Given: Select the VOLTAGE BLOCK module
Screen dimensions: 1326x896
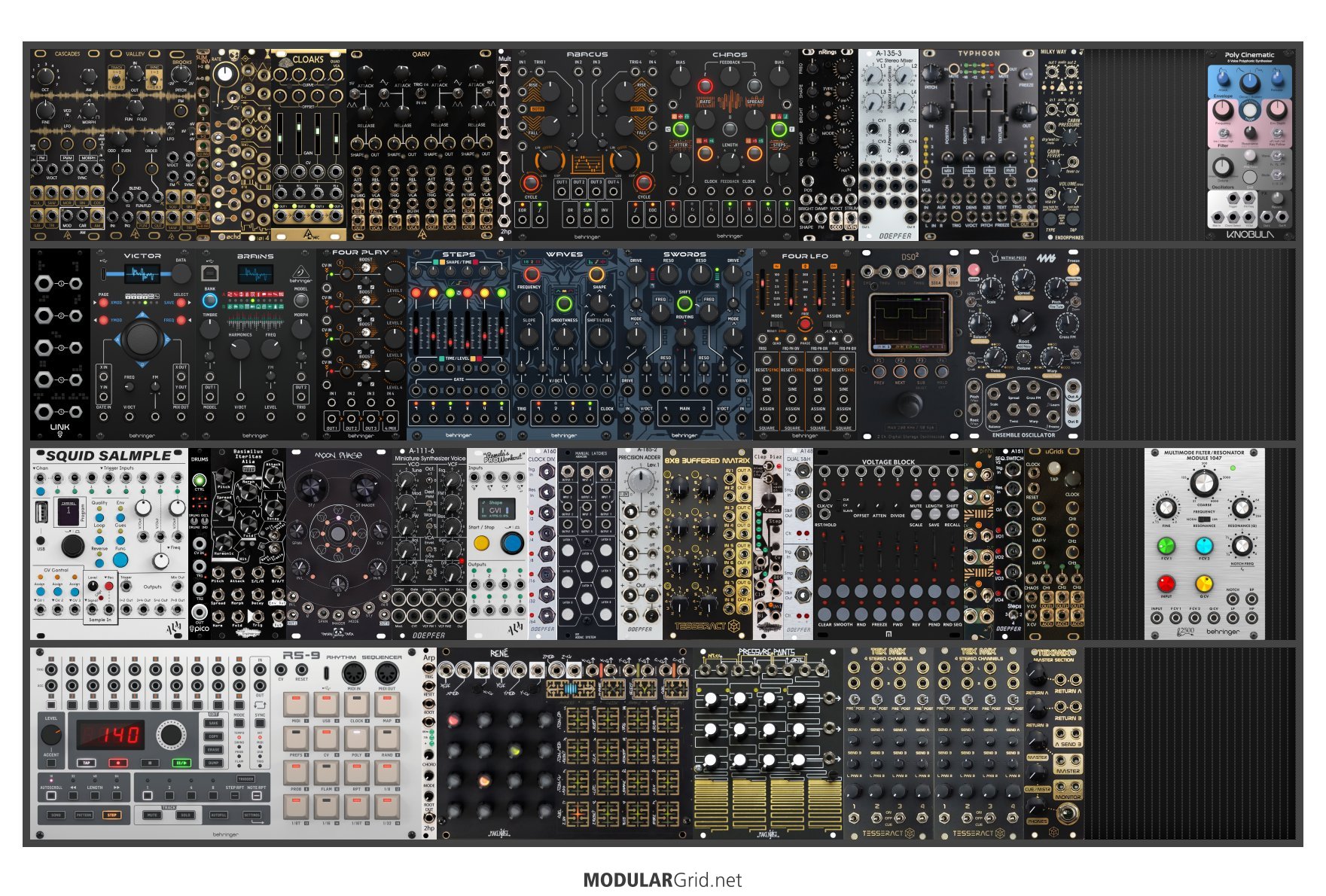Looking at the screenshot, I should [889, 544].
